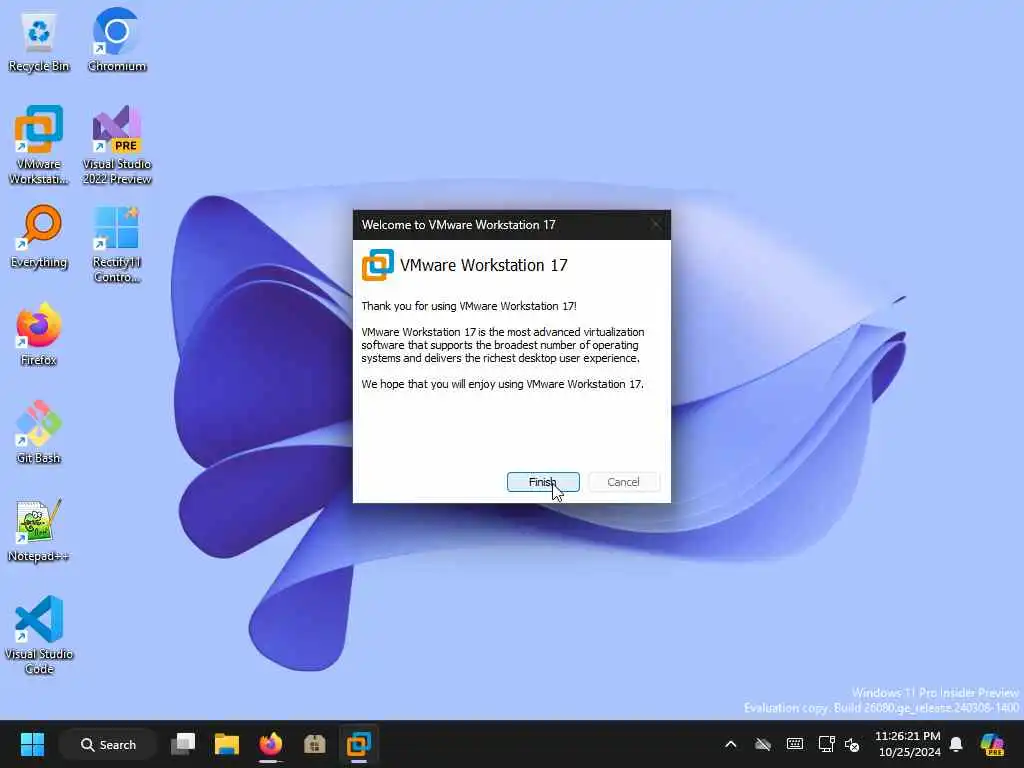Open the Recycle Bin desktop icon

point(39,42)
